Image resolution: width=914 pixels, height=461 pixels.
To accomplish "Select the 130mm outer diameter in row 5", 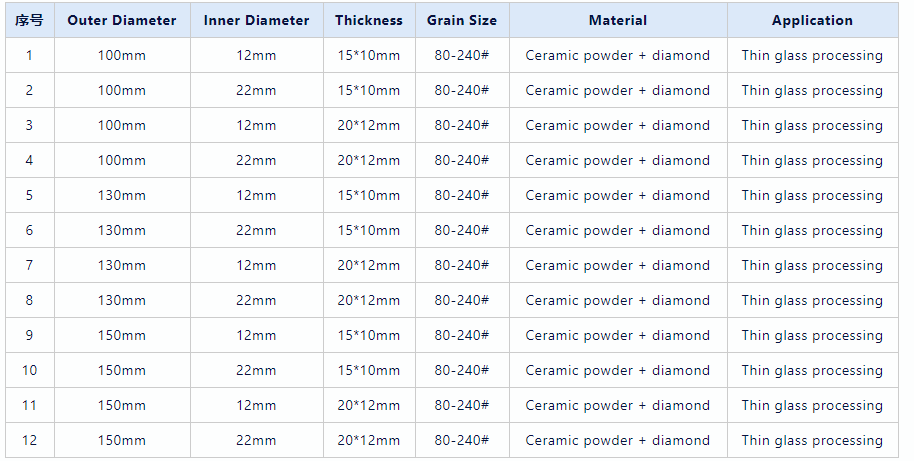I will tap(122, 195).
